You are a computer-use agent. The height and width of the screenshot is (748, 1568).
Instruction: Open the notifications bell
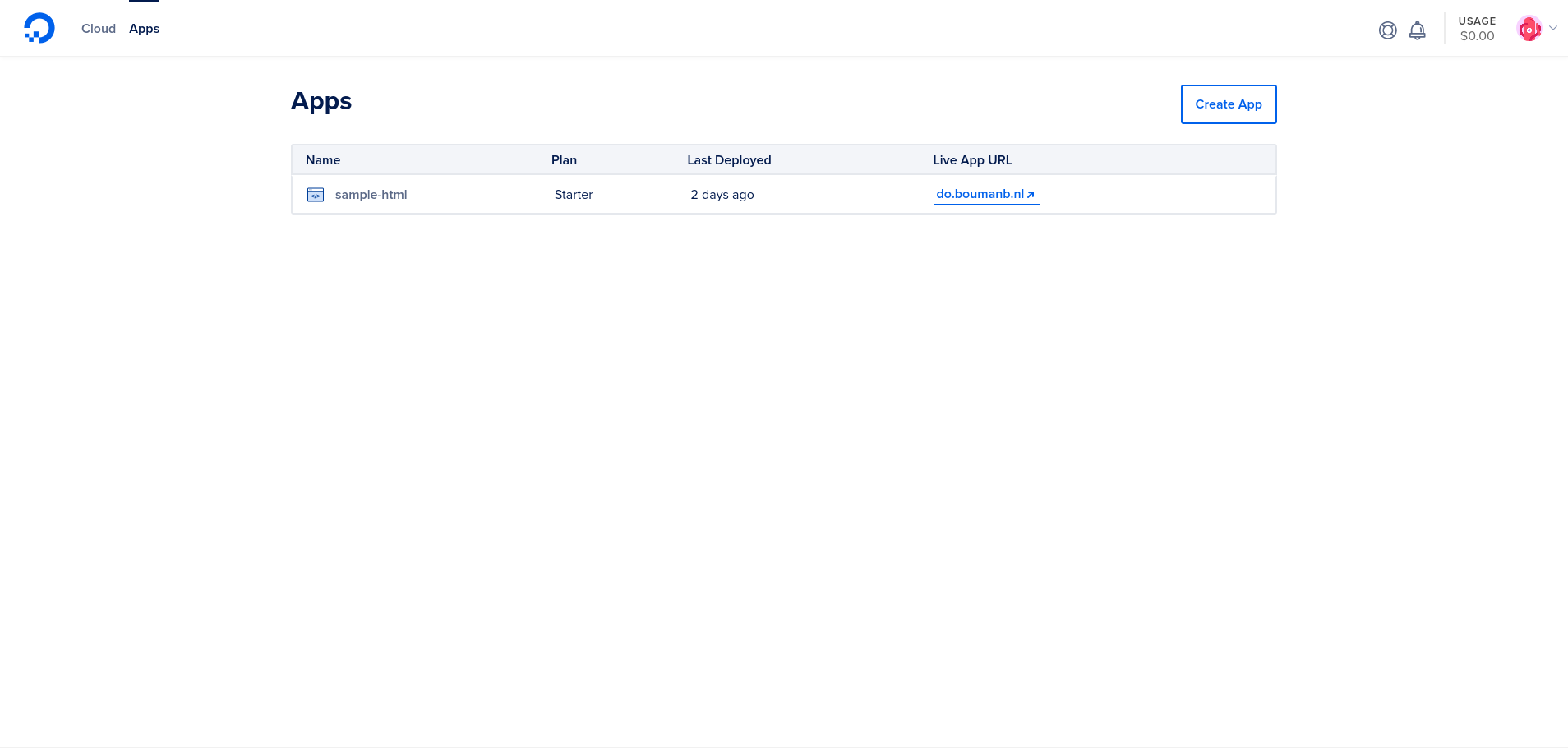(1417, 30)
